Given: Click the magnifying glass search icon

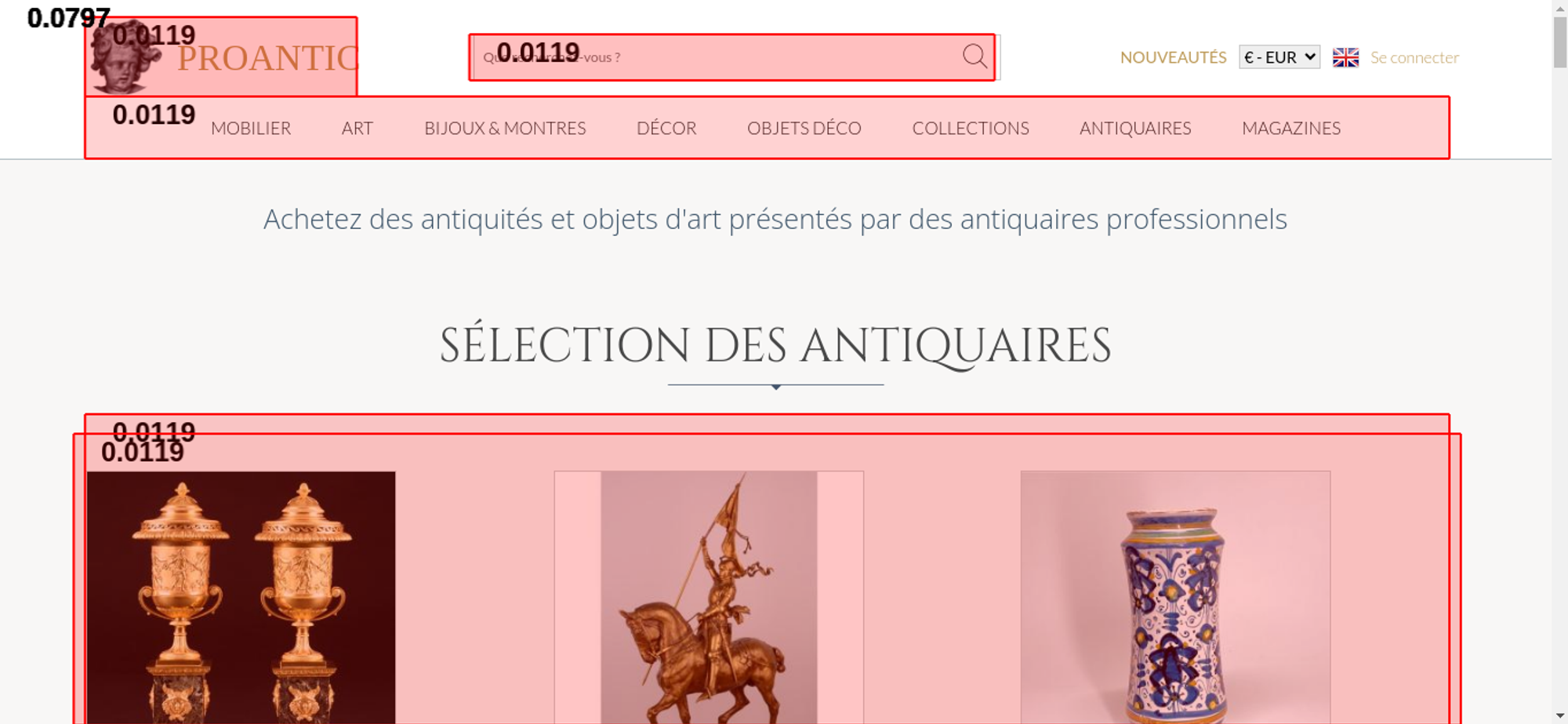Looking at the screenshot, I should click(x=975, y=56).
